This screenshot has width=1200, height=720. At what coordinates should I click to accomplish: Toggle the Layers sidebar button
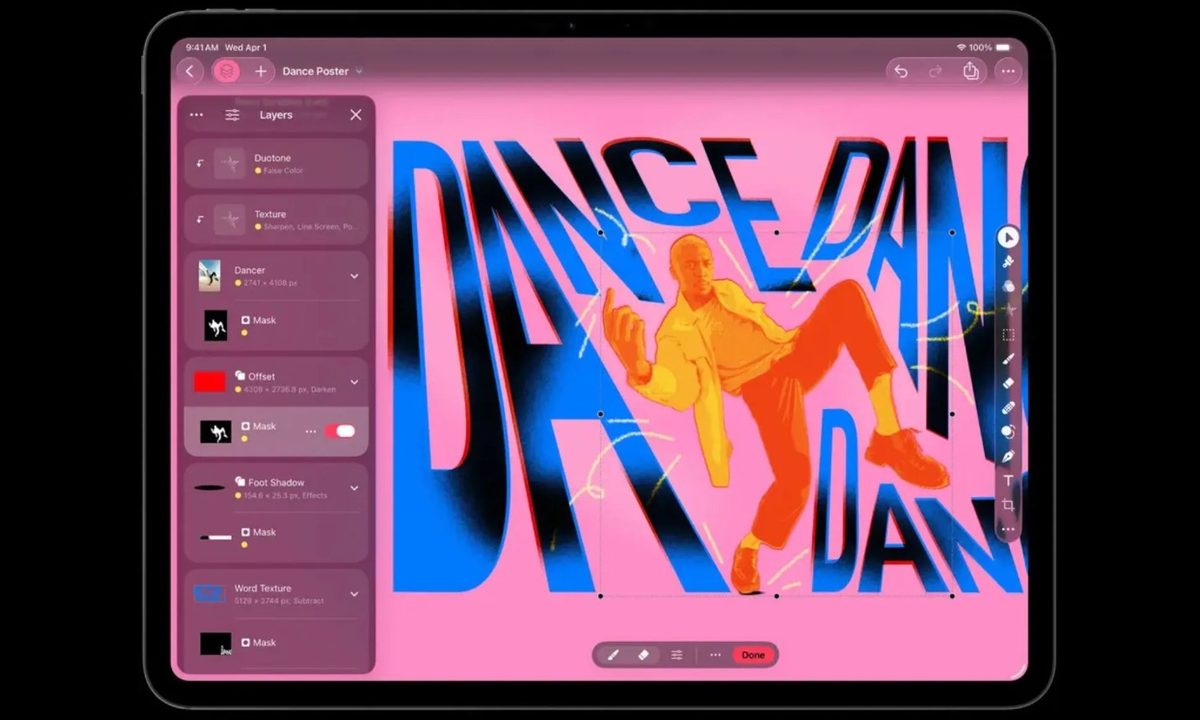227,71
